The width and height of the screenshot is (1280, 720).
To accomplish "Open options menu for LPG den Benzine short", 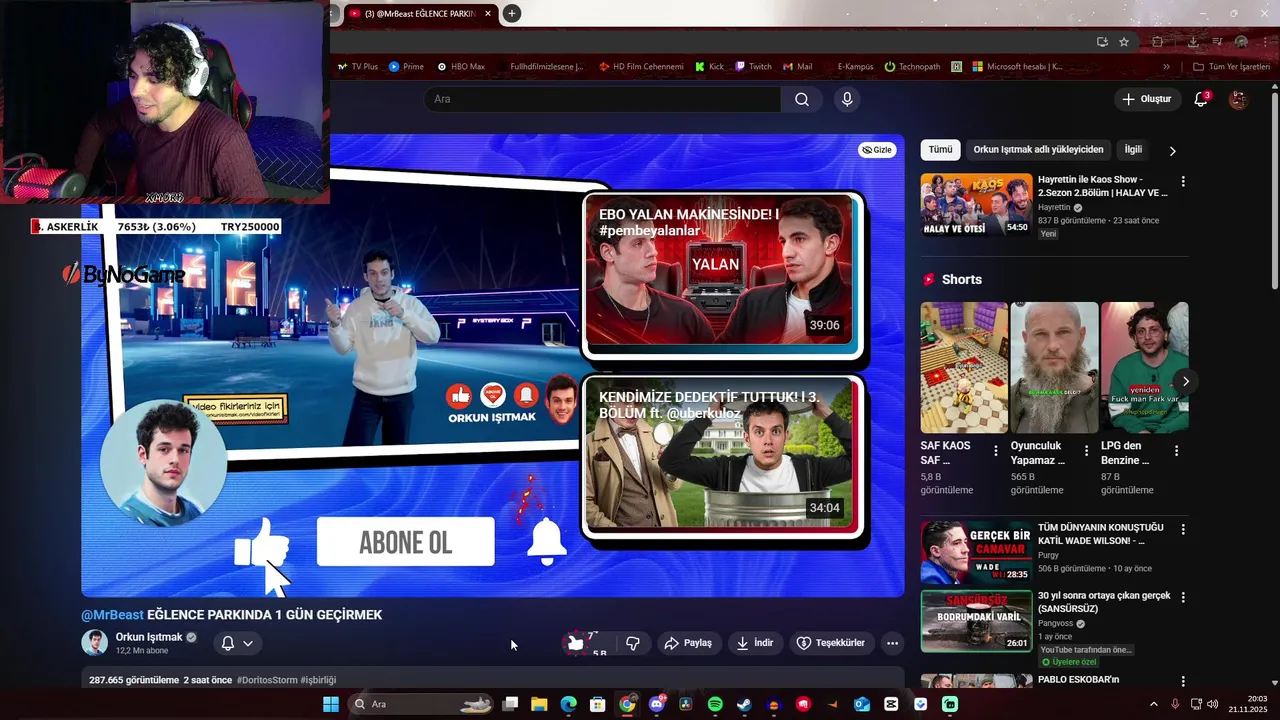I will pyautogui.click(x=1176, y=451).
